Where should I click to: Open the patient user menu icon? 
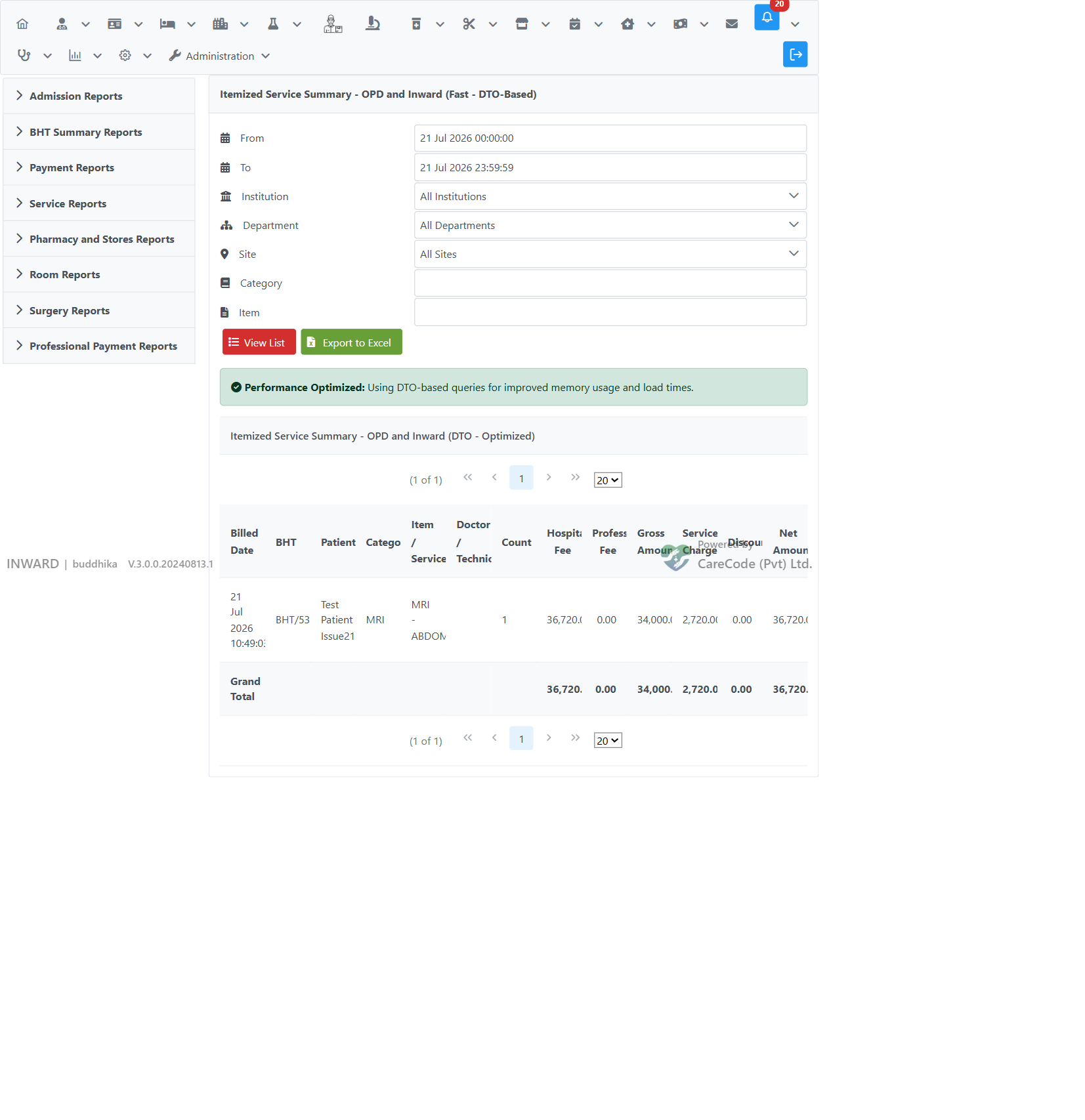[x=62, y=24]
